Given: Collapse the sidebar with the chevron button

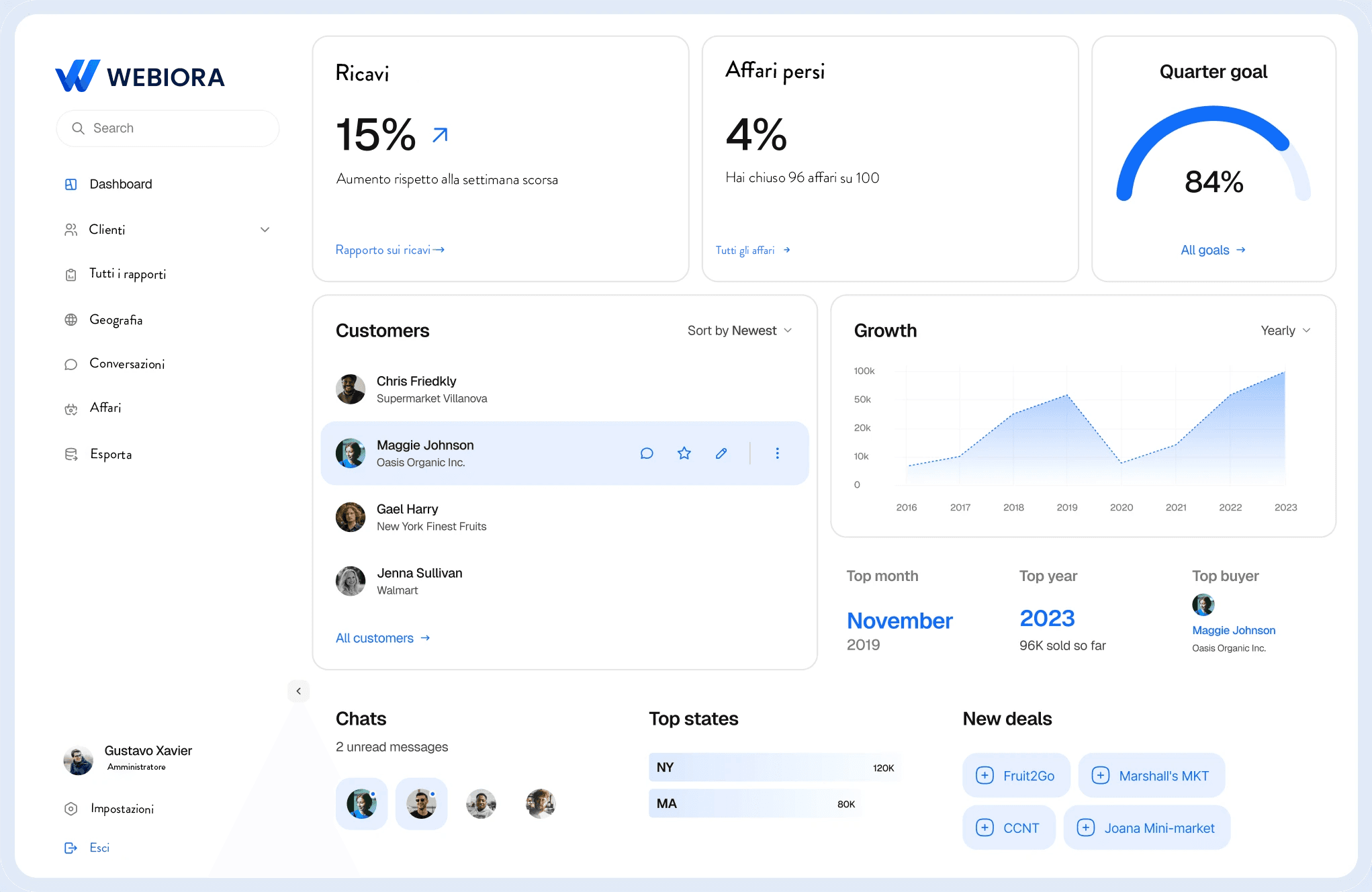Looking at the screenshot, I should point(298,690).
